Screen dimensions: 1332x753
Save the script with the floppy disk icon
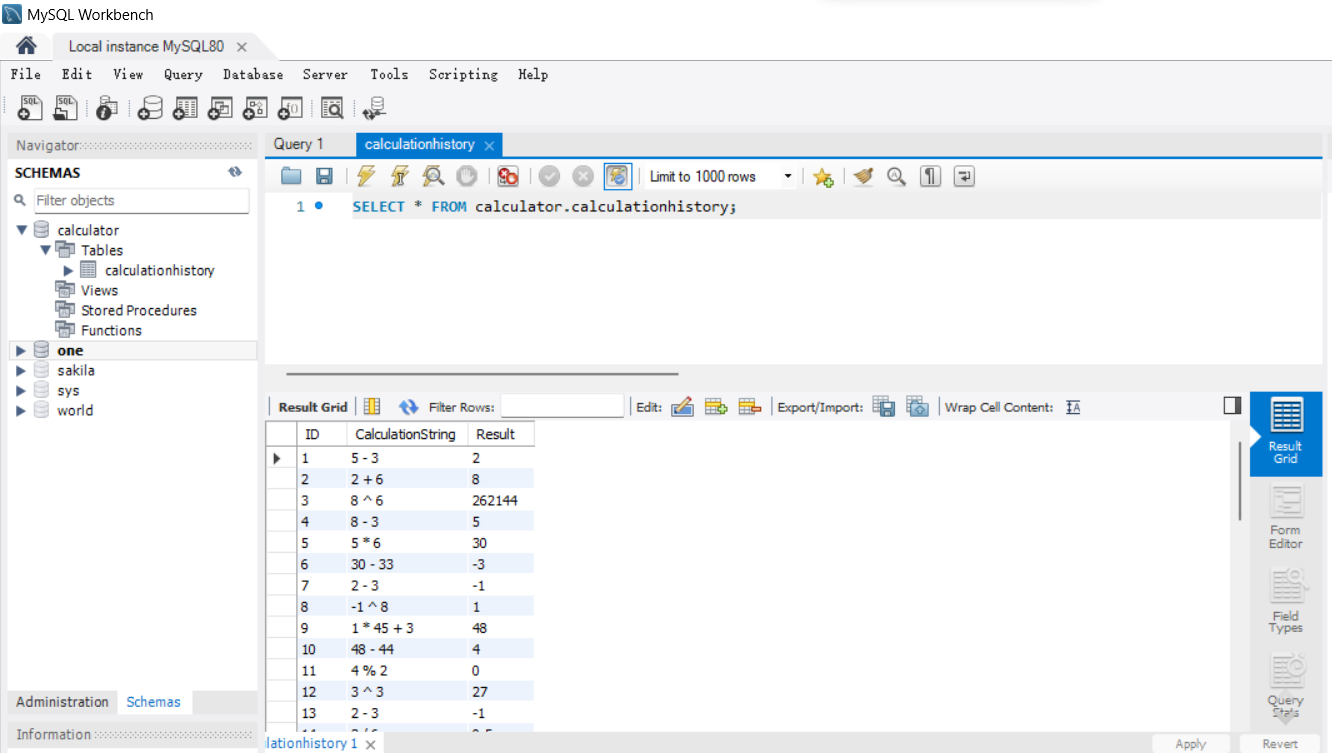coord(324,177)
